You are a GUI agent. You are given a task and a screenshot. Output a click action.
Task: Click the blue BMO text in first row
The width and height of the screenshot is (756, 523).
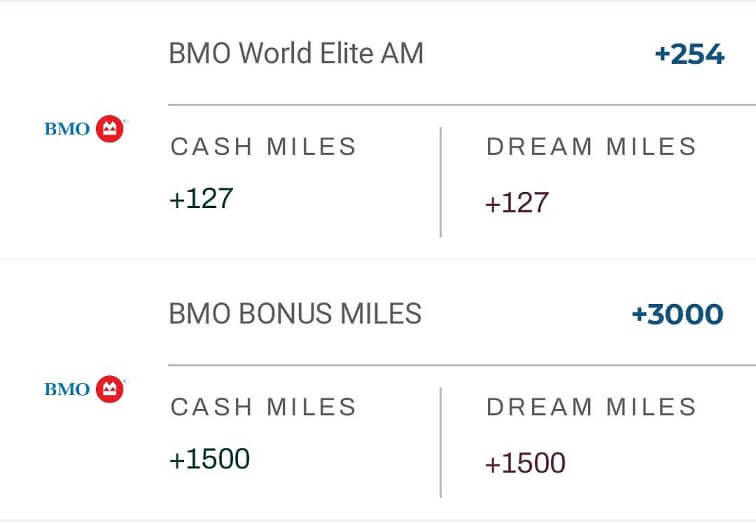click(x=67, y=129)
